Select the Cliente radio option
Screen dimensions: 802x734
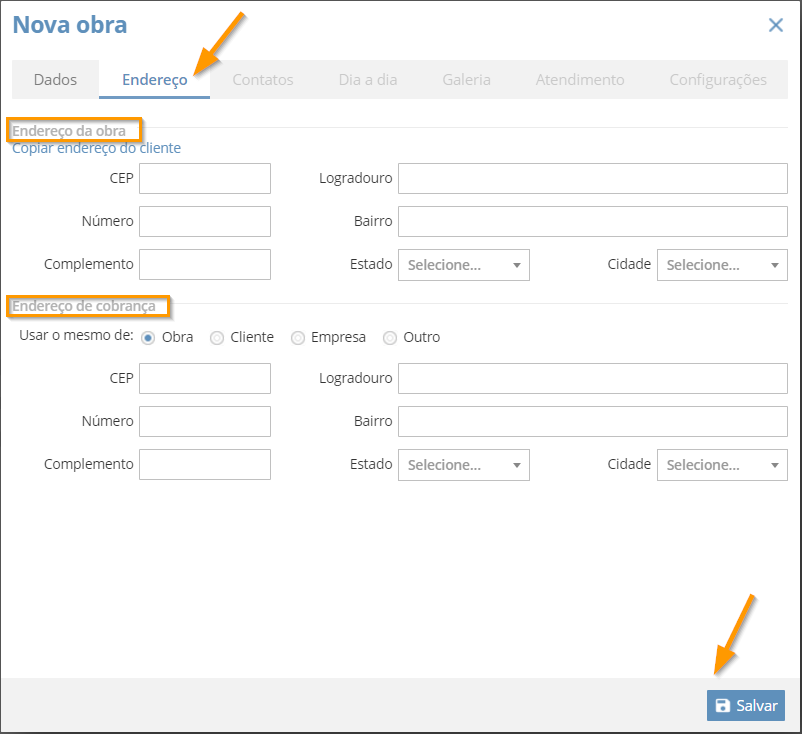click(217, 338)
